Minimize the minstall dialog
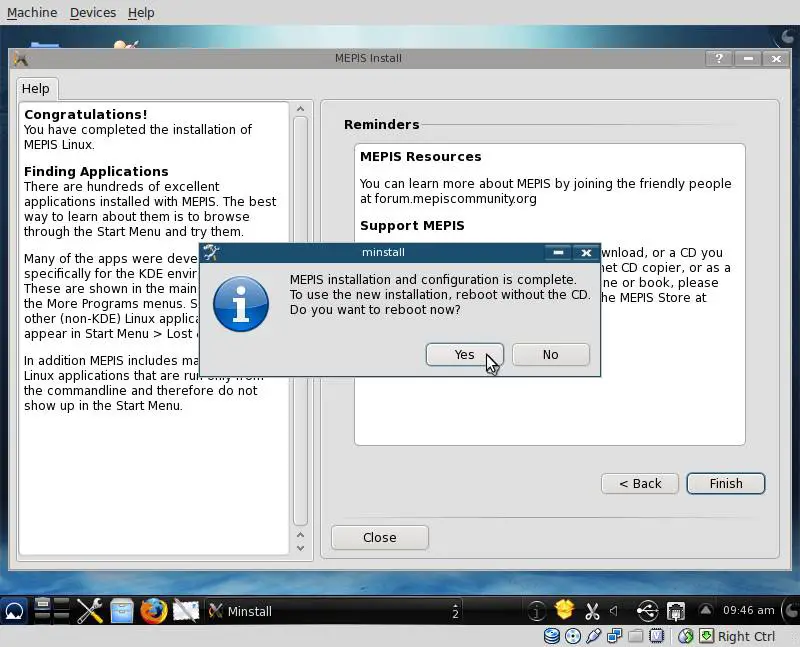This screenshot has height=647, width=800. coord(558,253)
